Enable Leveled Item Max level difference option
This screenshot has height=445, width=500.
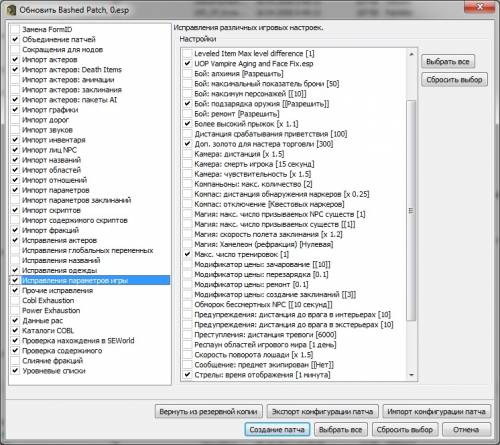[x=187, y=53]
